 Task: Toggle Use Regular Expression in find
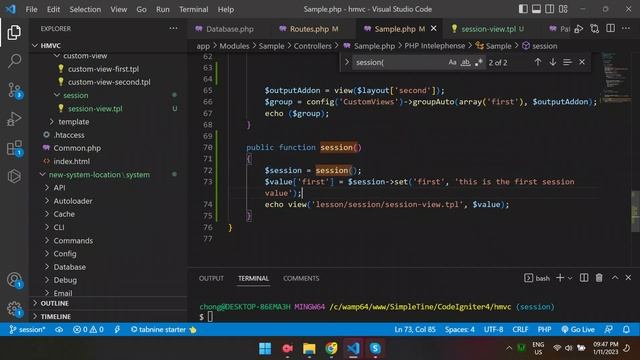pos(478,62)
